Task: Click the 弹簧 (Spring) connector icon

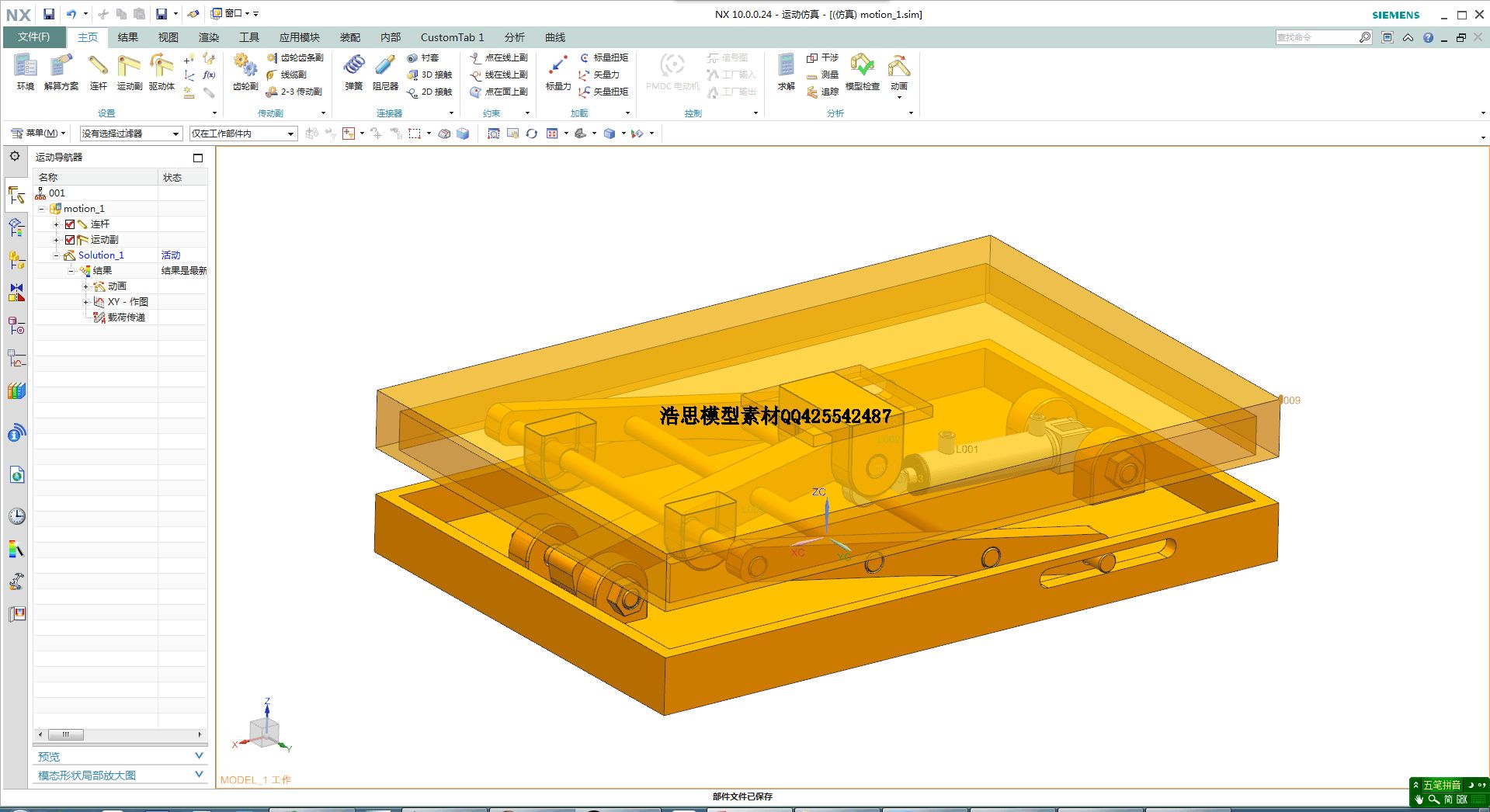Action: (x=354, y=71)
